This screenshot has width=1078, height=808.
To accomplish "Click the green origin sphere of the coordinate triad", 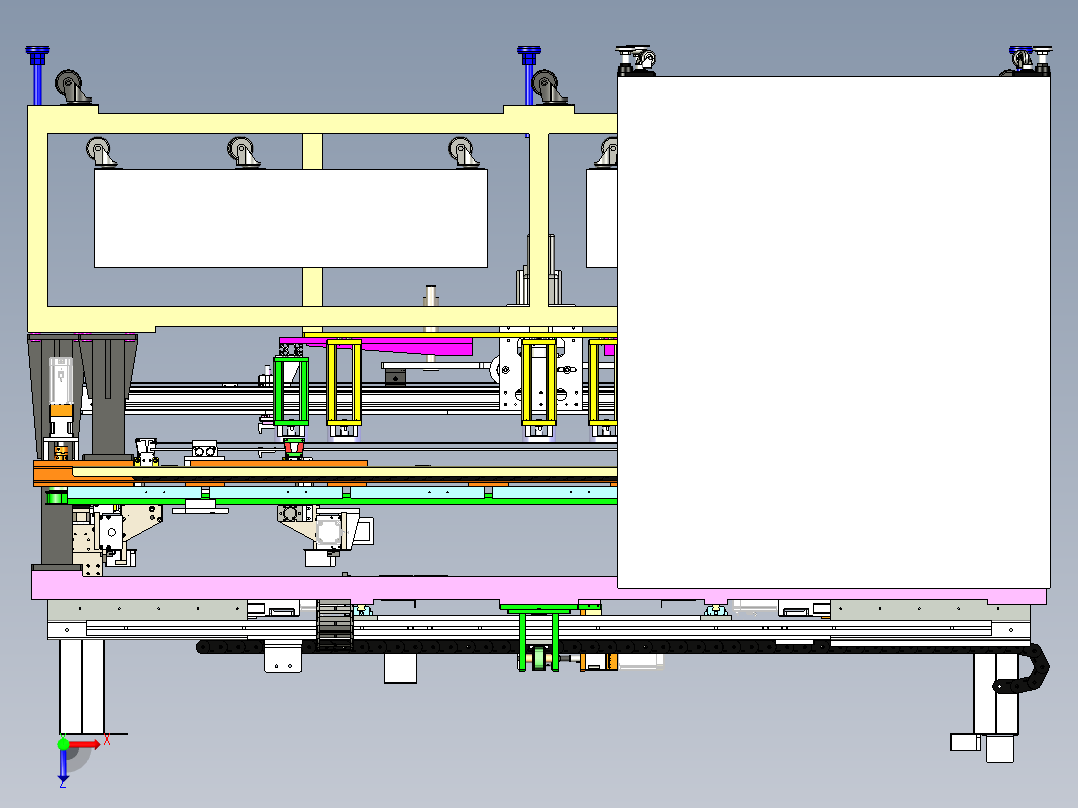I will 63,743.
